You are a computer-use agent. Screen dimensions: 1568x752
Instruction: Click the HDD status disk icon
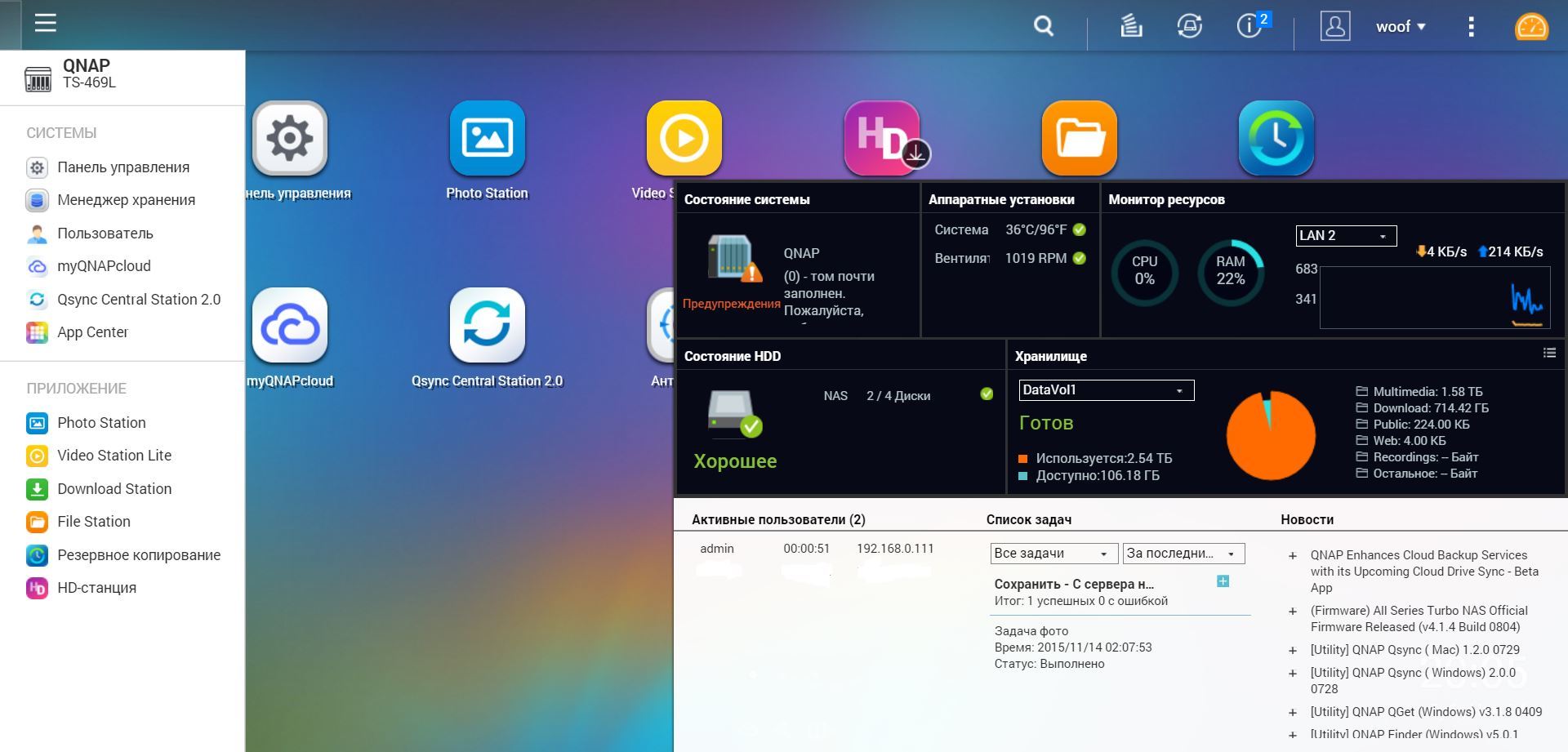734,413
